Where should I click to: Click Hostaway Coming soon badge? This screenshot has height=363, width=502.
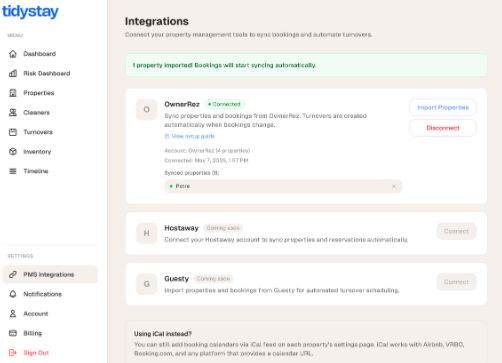click(223, 228)
